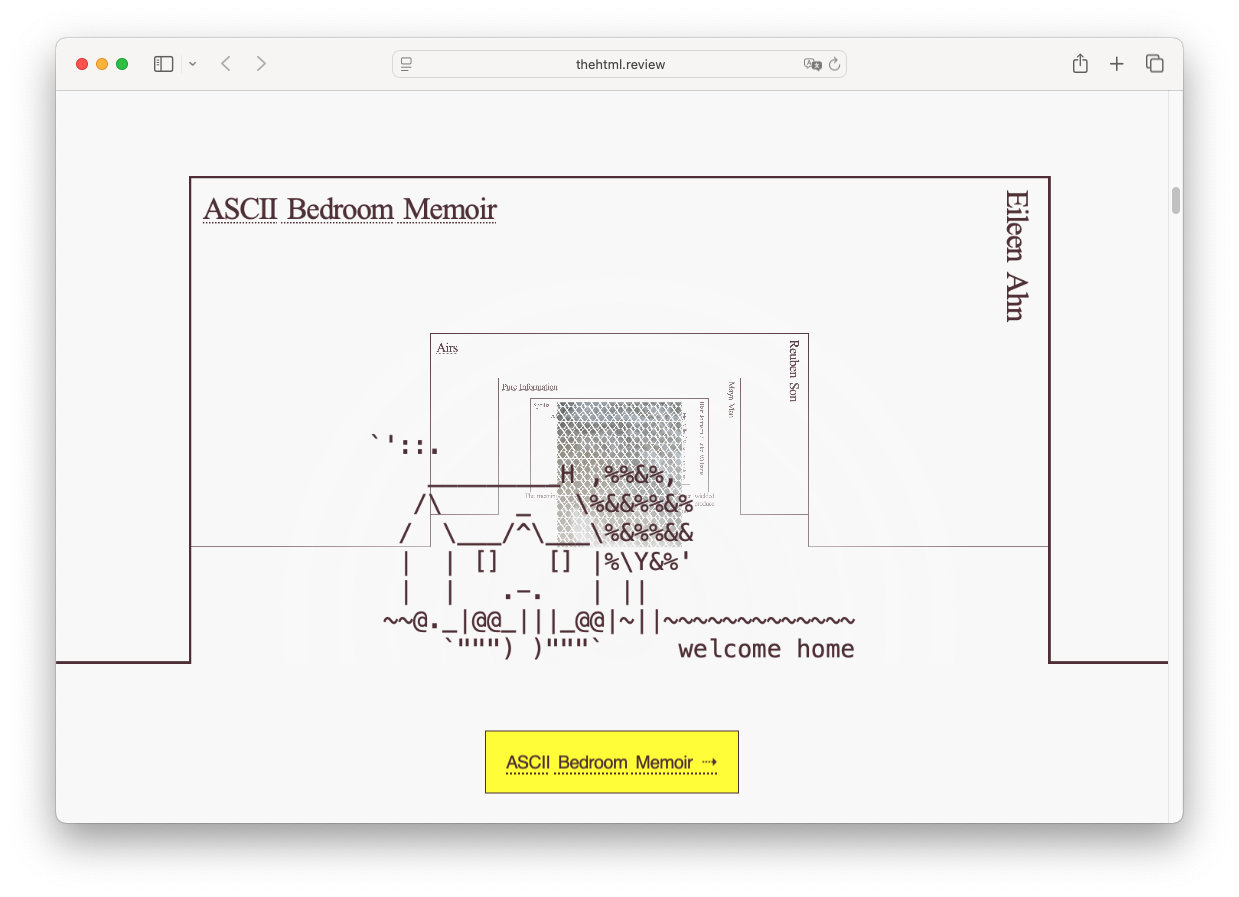Viewport: 1239px width, 897px height.
Task: Click the thehtml.review address field
Action: pos(620,64)
